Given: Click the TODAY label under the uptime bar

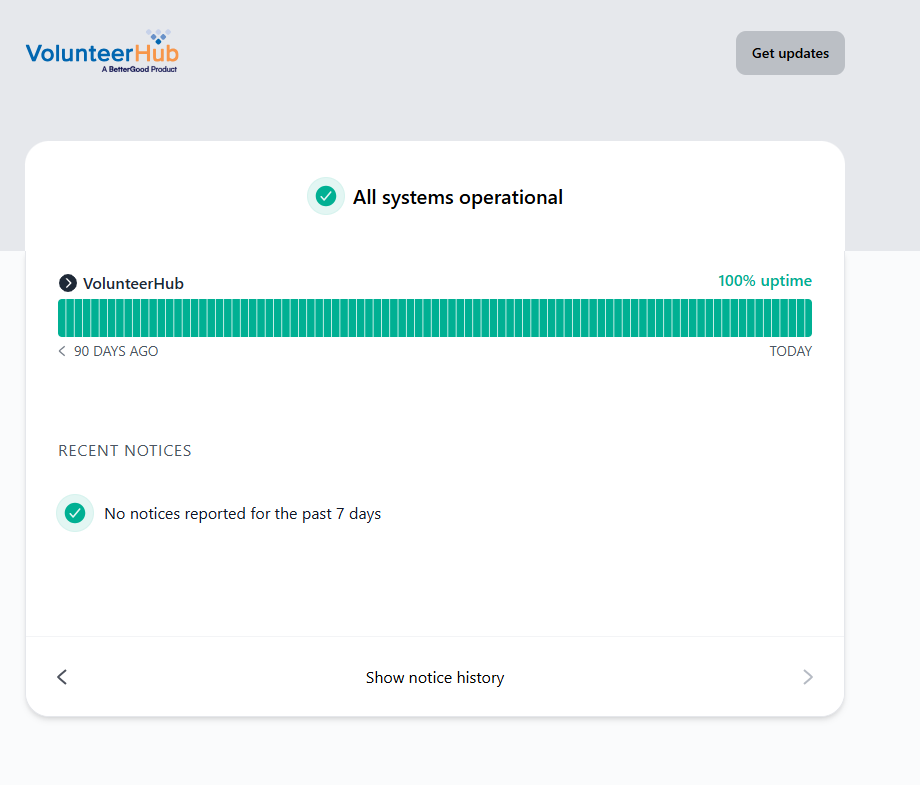Looking at the screenshot, I should [x=790, y=351].
